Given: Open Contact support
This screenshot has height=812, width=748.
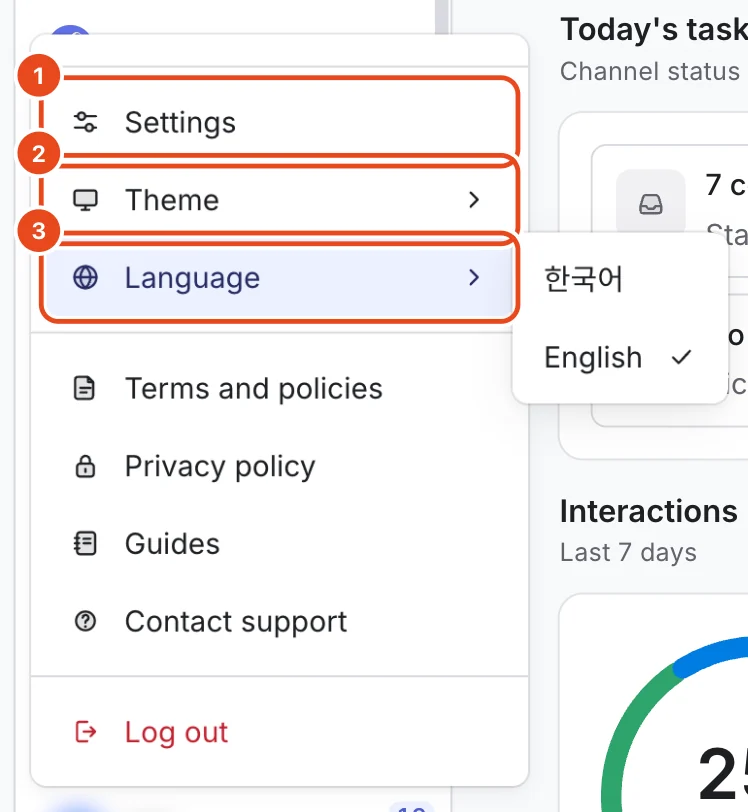Looking at the screenshot, I should click(280, 621).
